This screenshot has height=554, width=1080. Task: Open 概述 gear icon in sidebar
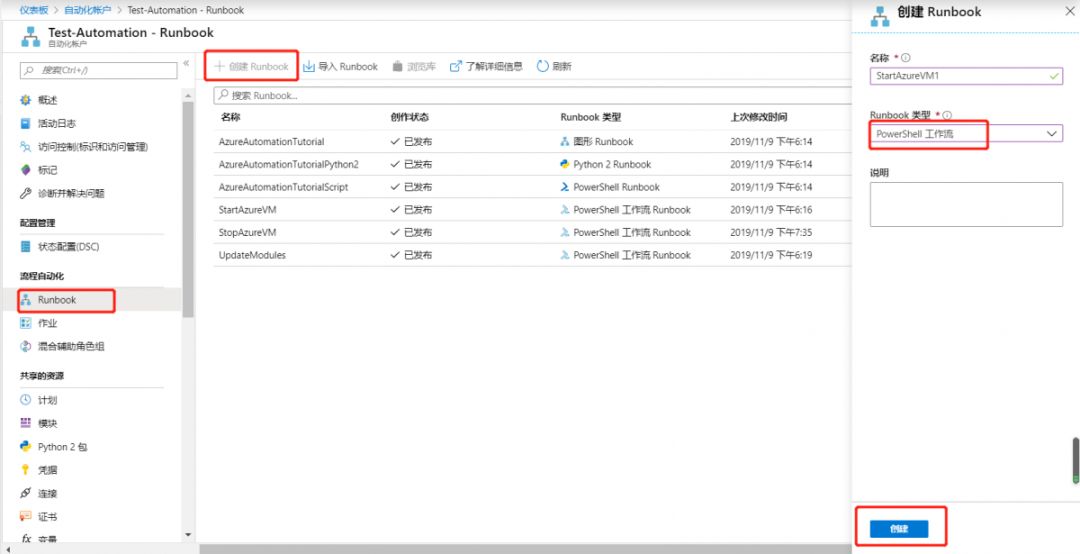(x=25, y=100)
